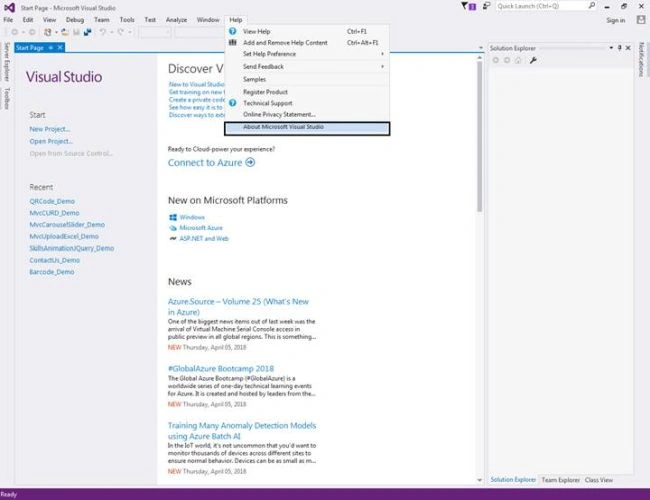
Task: Click the Save toolbar icon
Action: coord(76,32)
